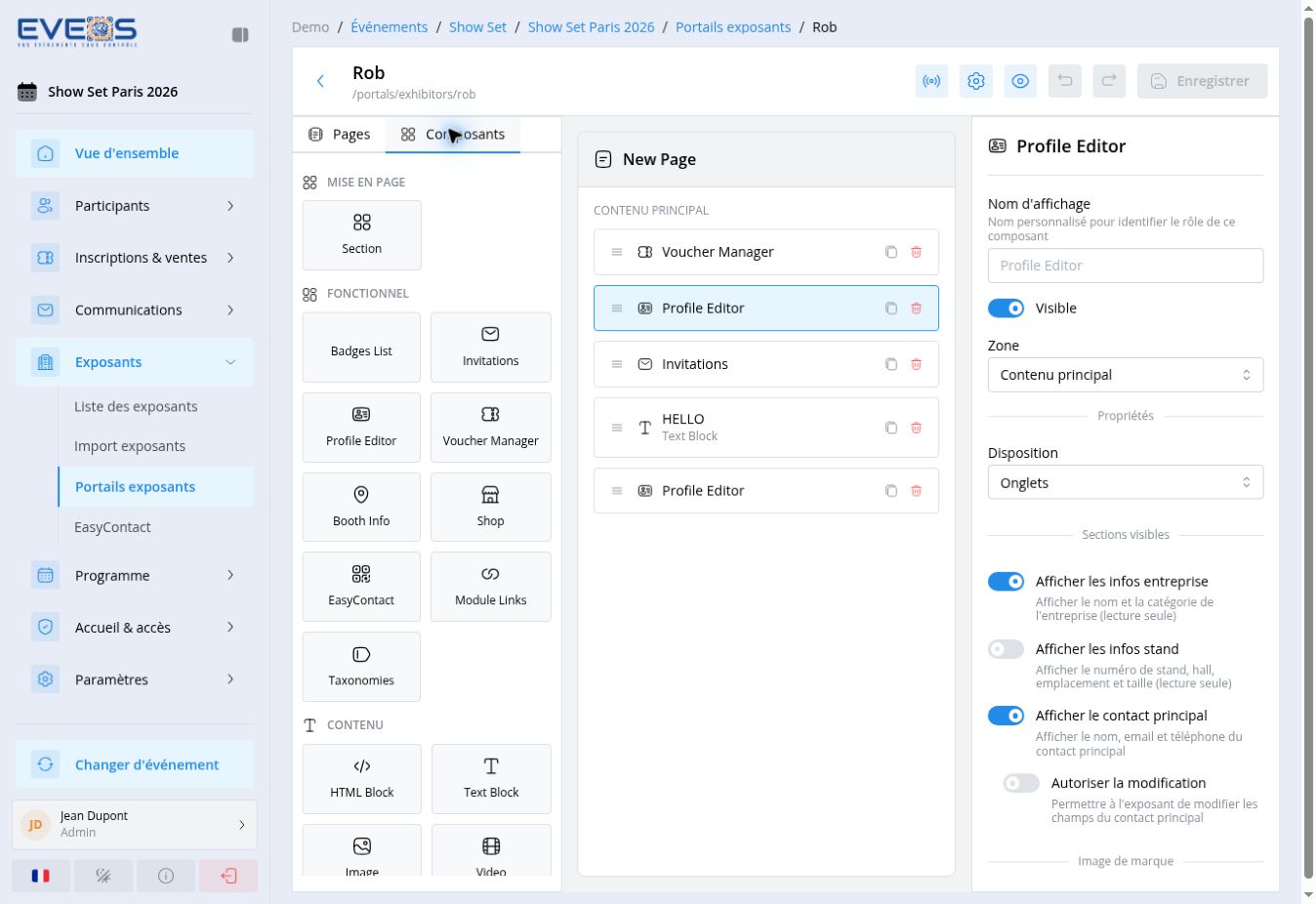
Task: Click the info circle icon button
Action: click(166, 876)
